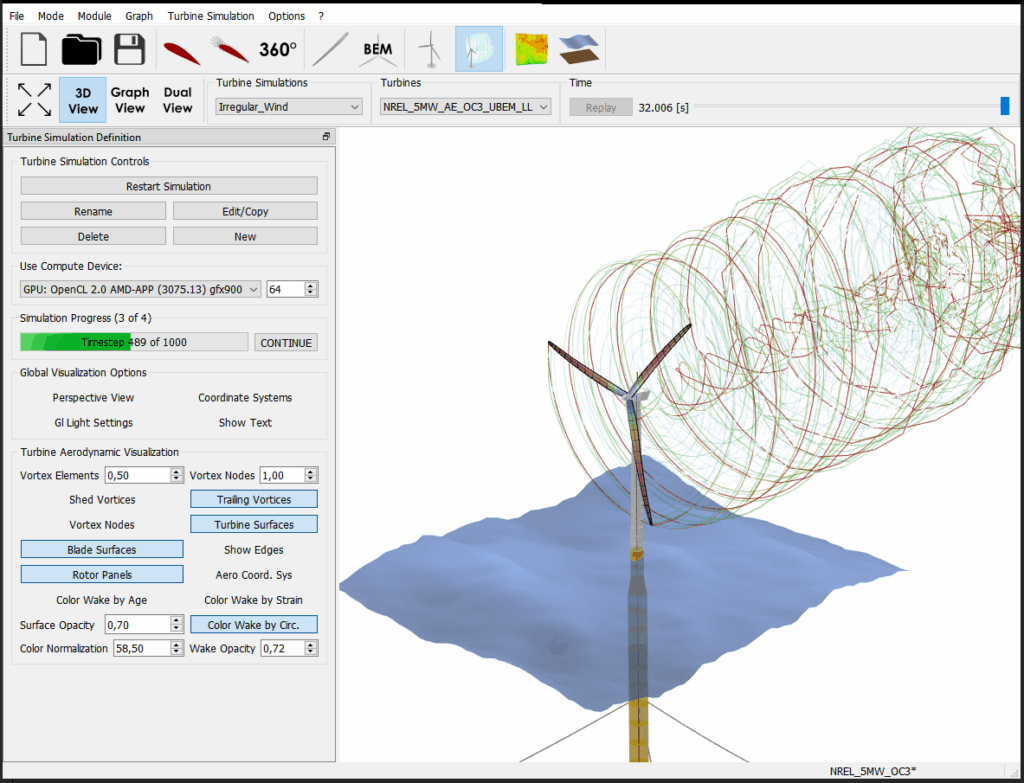The image size is (1024, 783).
Task: Expand the GPU compute device dropdown
Action: (141, 289)
